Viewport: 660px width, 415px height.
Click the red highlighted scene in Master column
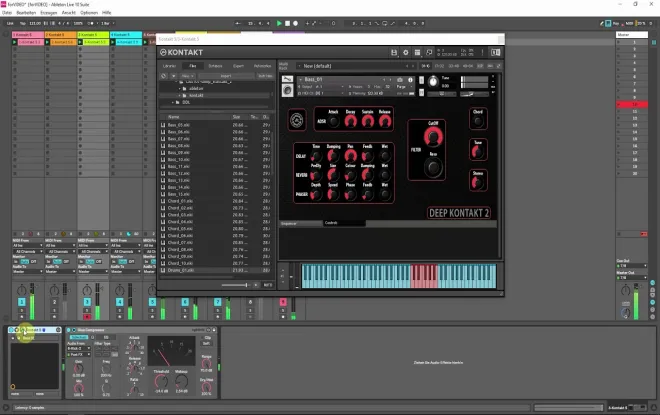632,104
